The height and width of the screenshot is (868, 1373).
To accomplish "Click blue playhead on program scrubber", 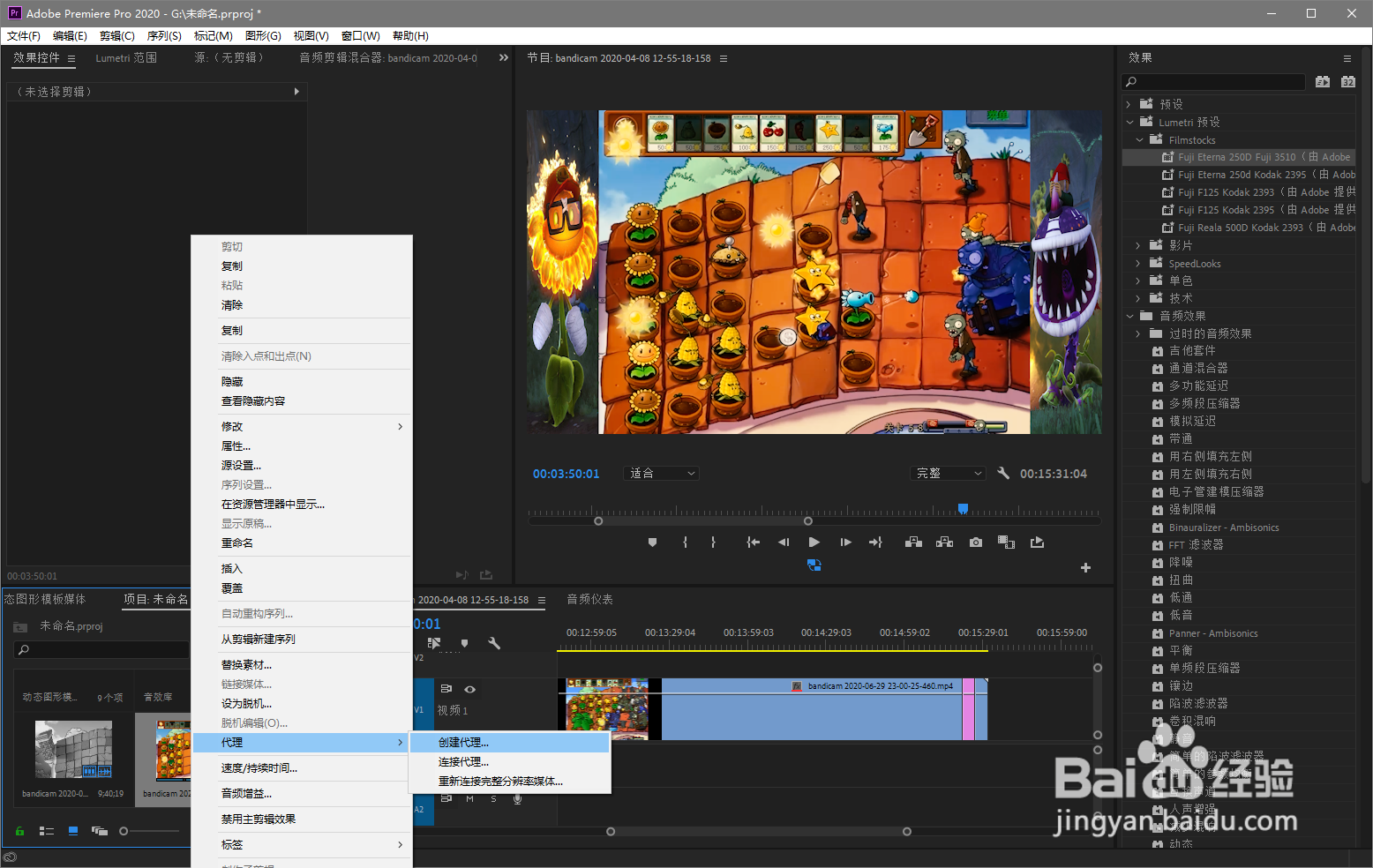I will click(963, 508).
